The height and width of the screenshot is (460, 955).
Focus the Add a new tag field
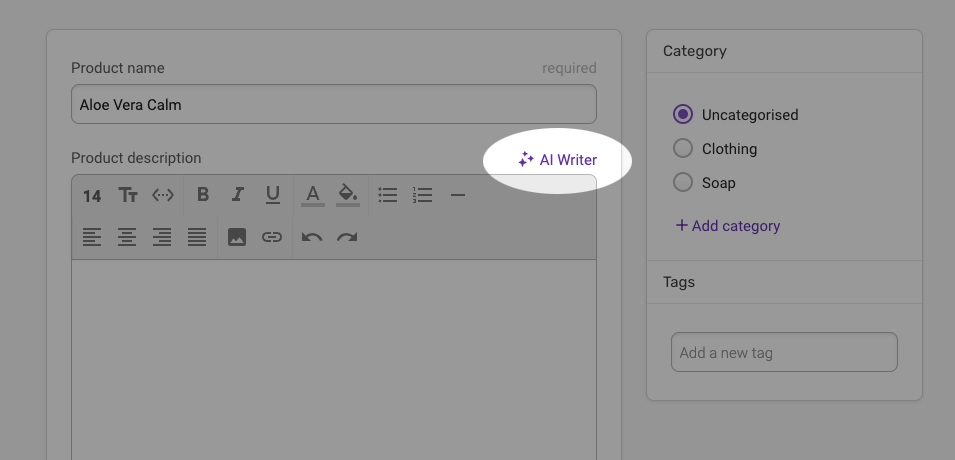click(784, 352)
